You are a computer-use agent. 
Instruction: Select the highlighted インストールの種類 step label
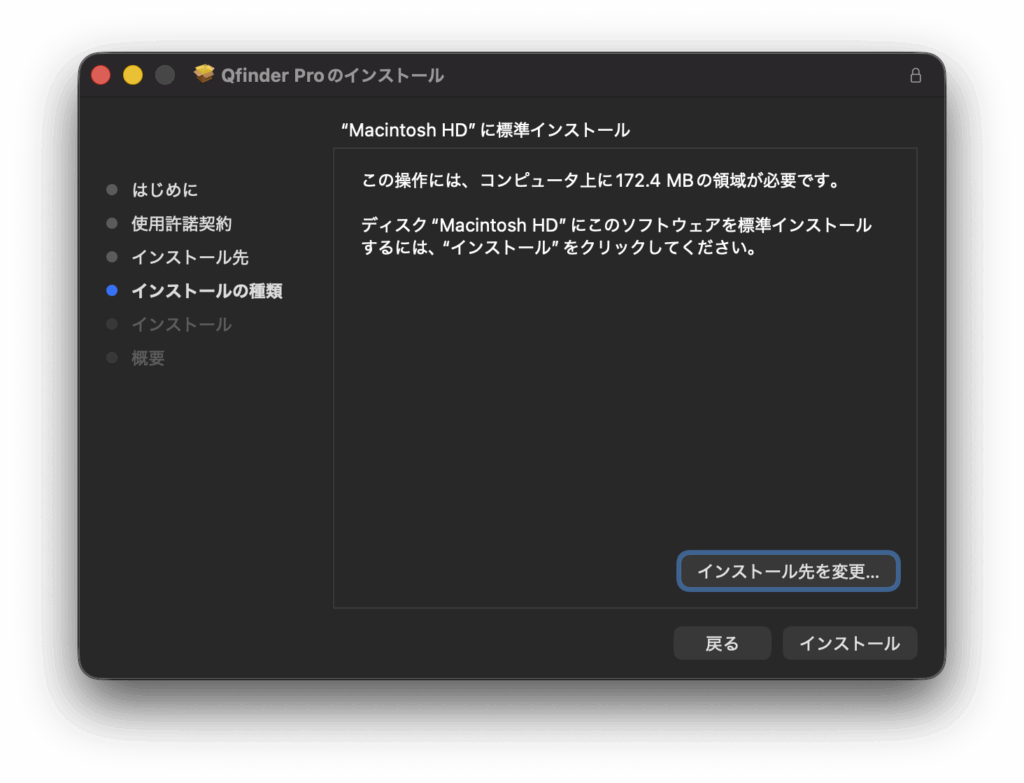click(207, 291)
